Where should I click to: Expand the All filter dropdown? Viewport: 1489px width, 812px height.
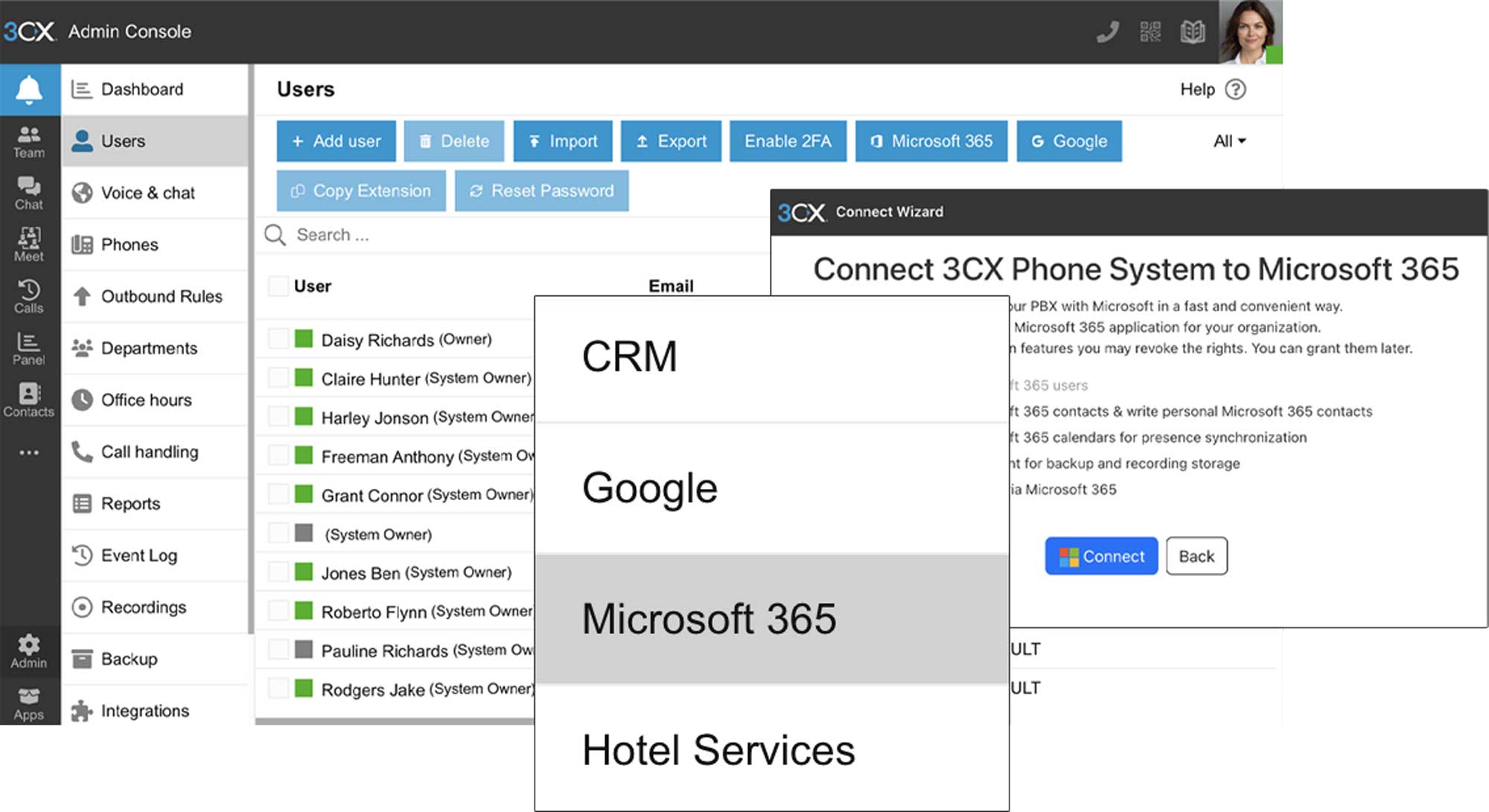(x=1229, y=141)
